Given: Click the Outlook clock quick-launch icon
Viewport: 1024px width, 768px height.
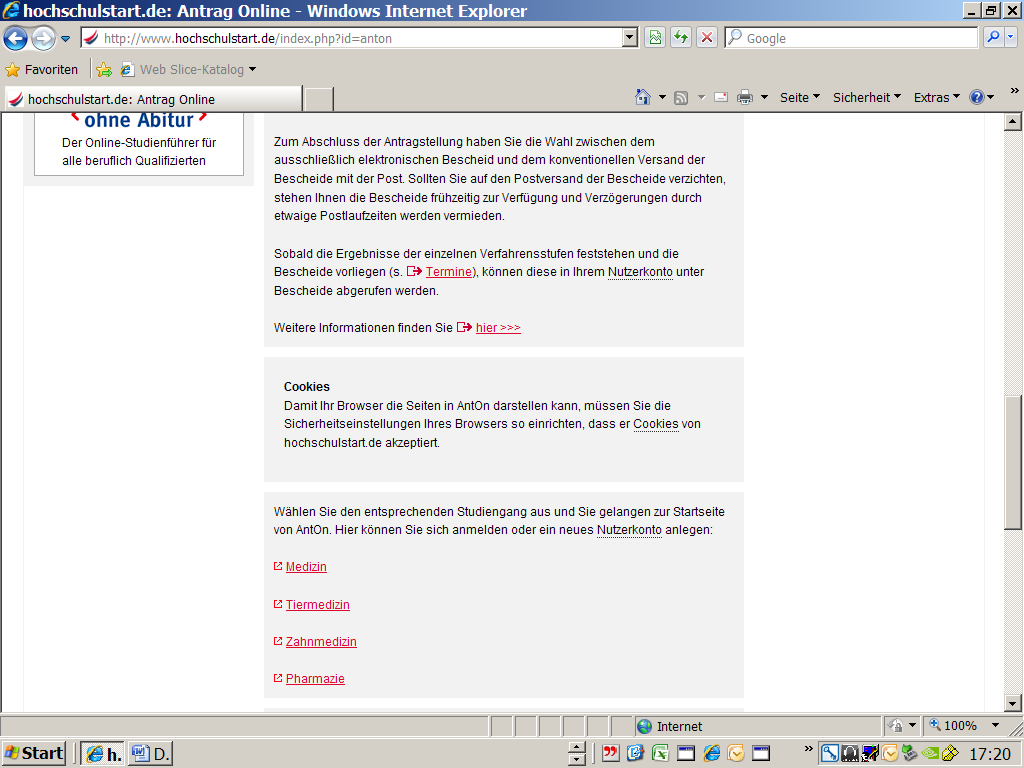Looking at the screenshot, I should (x=736, y=754).
